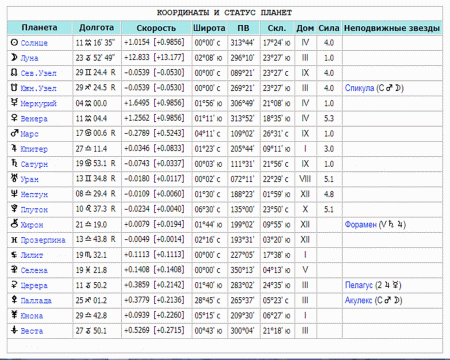Open the Уран planet link
Viewport: 450px width, 360px height.
(29, 179)
